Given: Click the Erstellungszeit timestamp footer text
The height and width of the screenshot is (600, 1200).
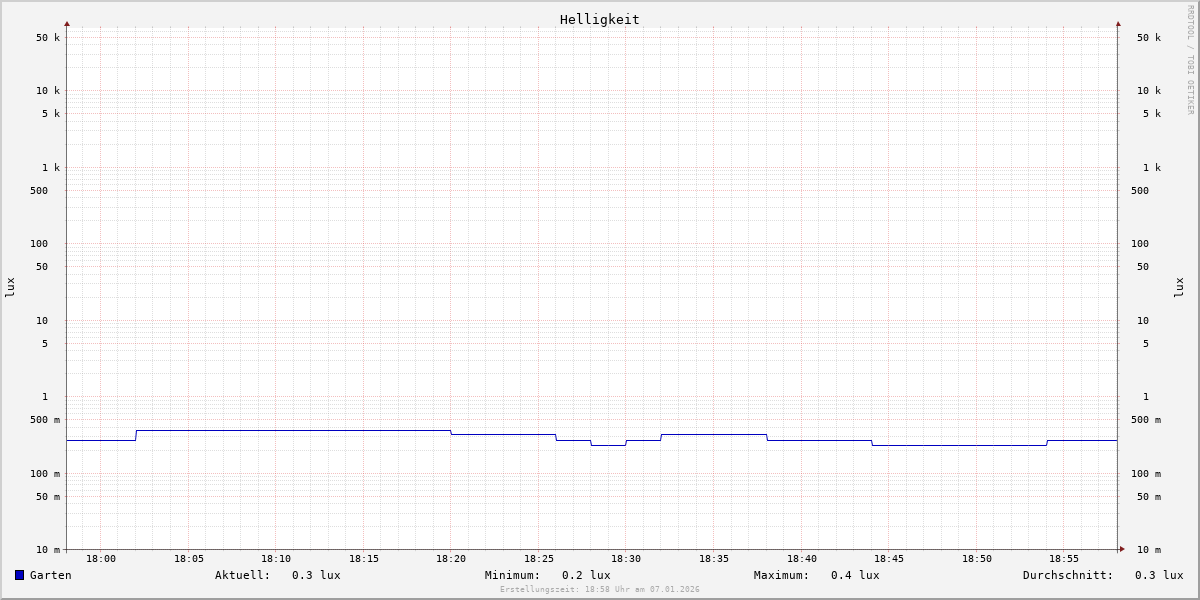Looking at the screenshot, I should (x=600, y=590).
